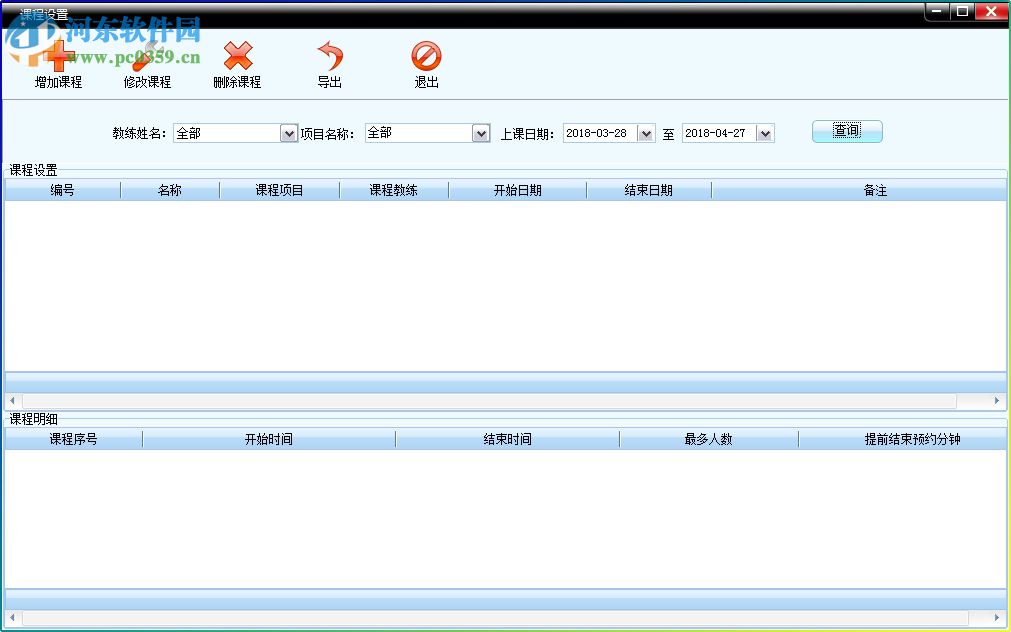This screenshot has width=1011, height=632.
Task: Click right arrow of course settings scrollbar
Action: click(x=996, y=401)
